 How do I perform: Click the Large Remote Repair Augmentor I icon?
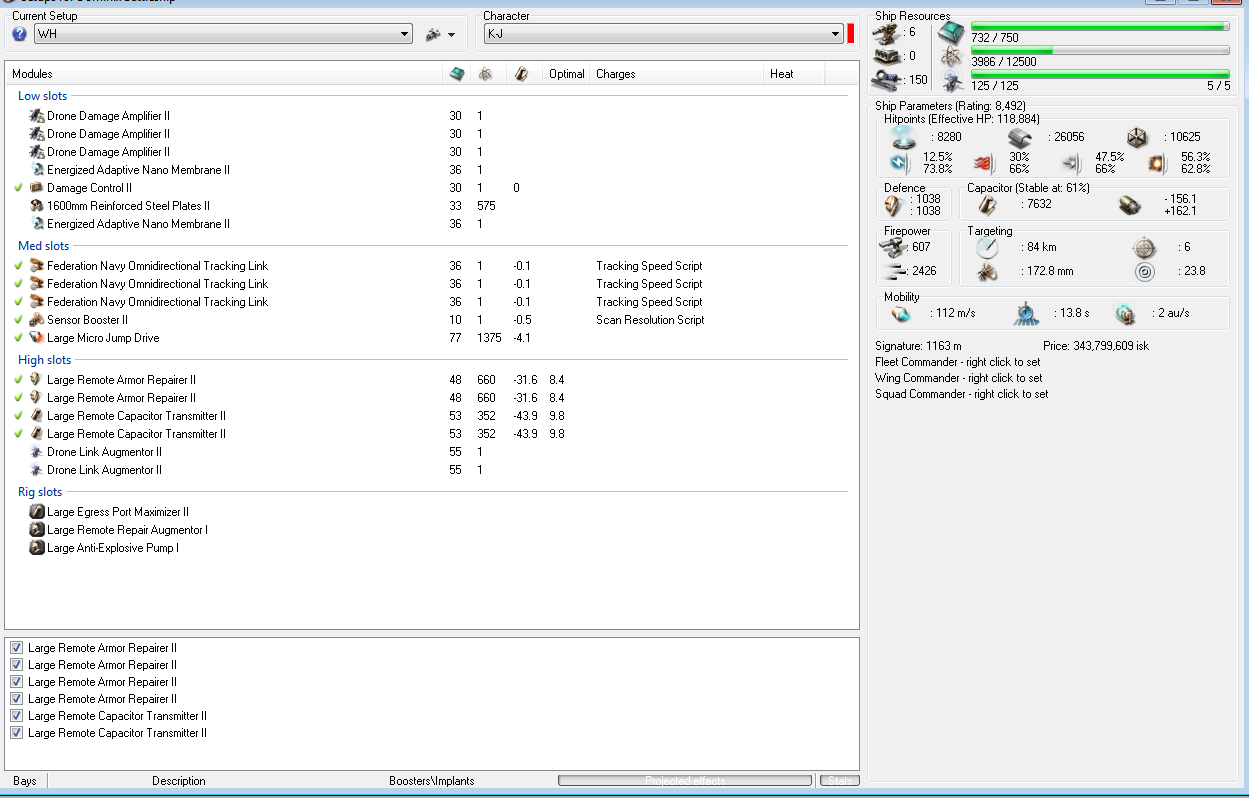pyautogui.click(x=37, y=530)
